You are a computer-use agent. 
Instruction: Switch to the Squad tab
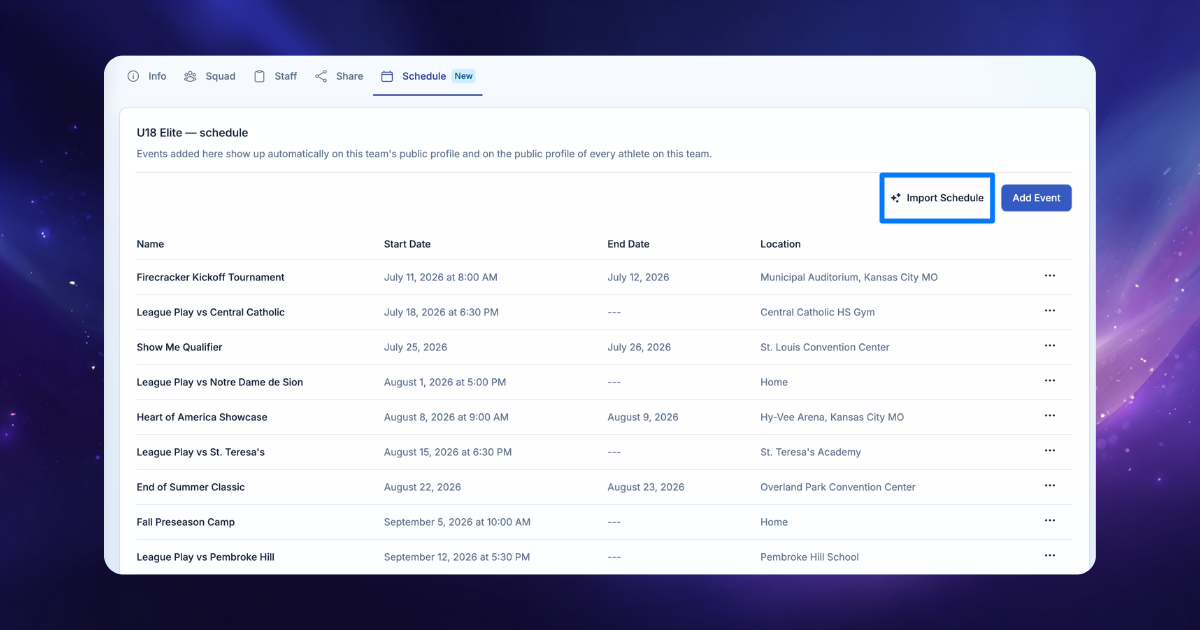(210, 76)
